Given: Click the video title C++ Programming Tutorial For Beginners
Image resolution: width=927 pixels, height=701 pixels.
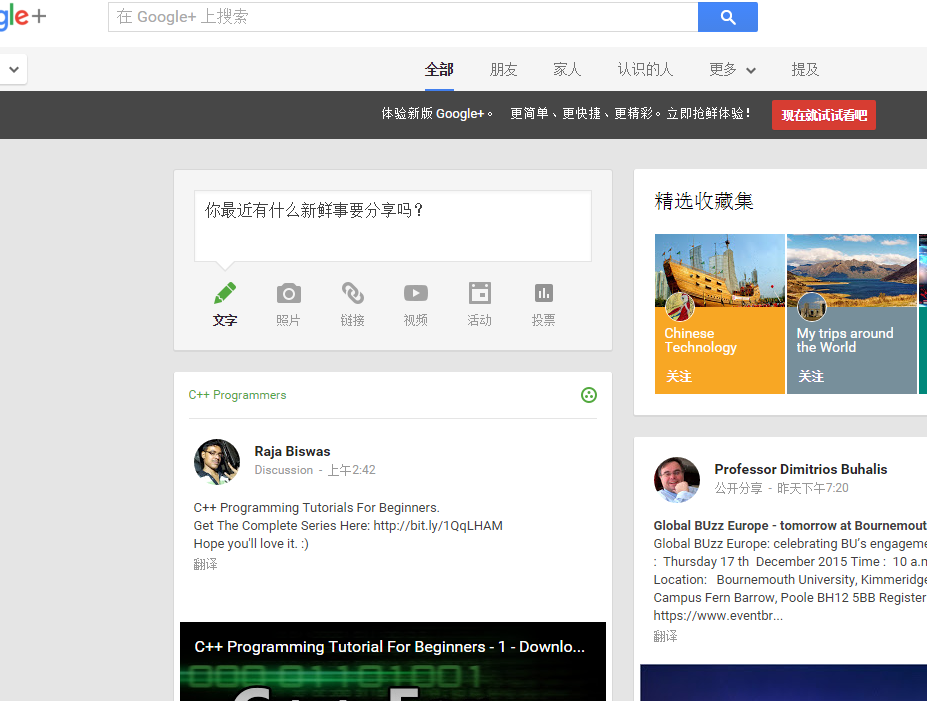Looking at the screenshot, I should (390, 647).
